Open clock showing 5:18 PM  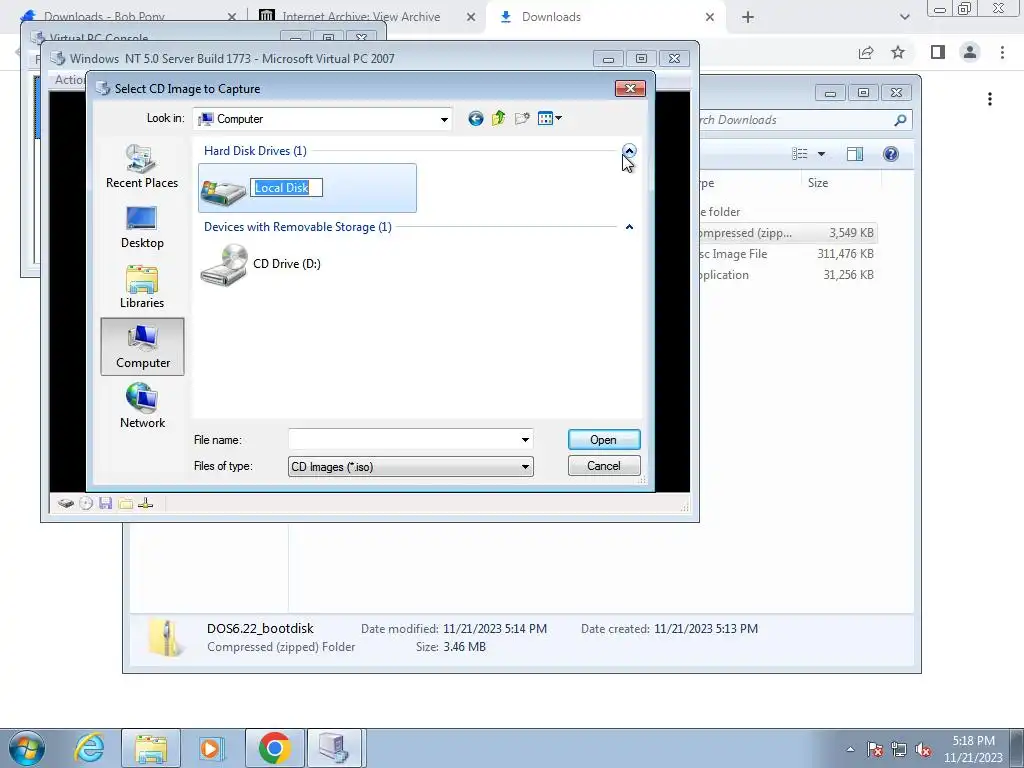[x=973, y=749]
